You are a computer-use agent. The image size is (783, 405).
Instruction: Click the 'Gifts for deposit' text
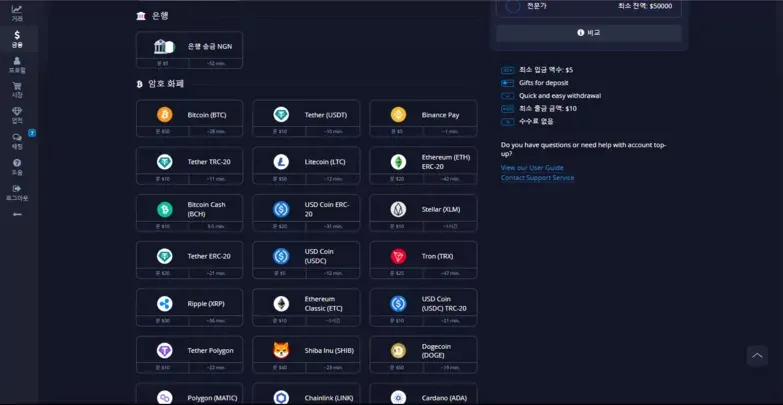click(543, 83)
